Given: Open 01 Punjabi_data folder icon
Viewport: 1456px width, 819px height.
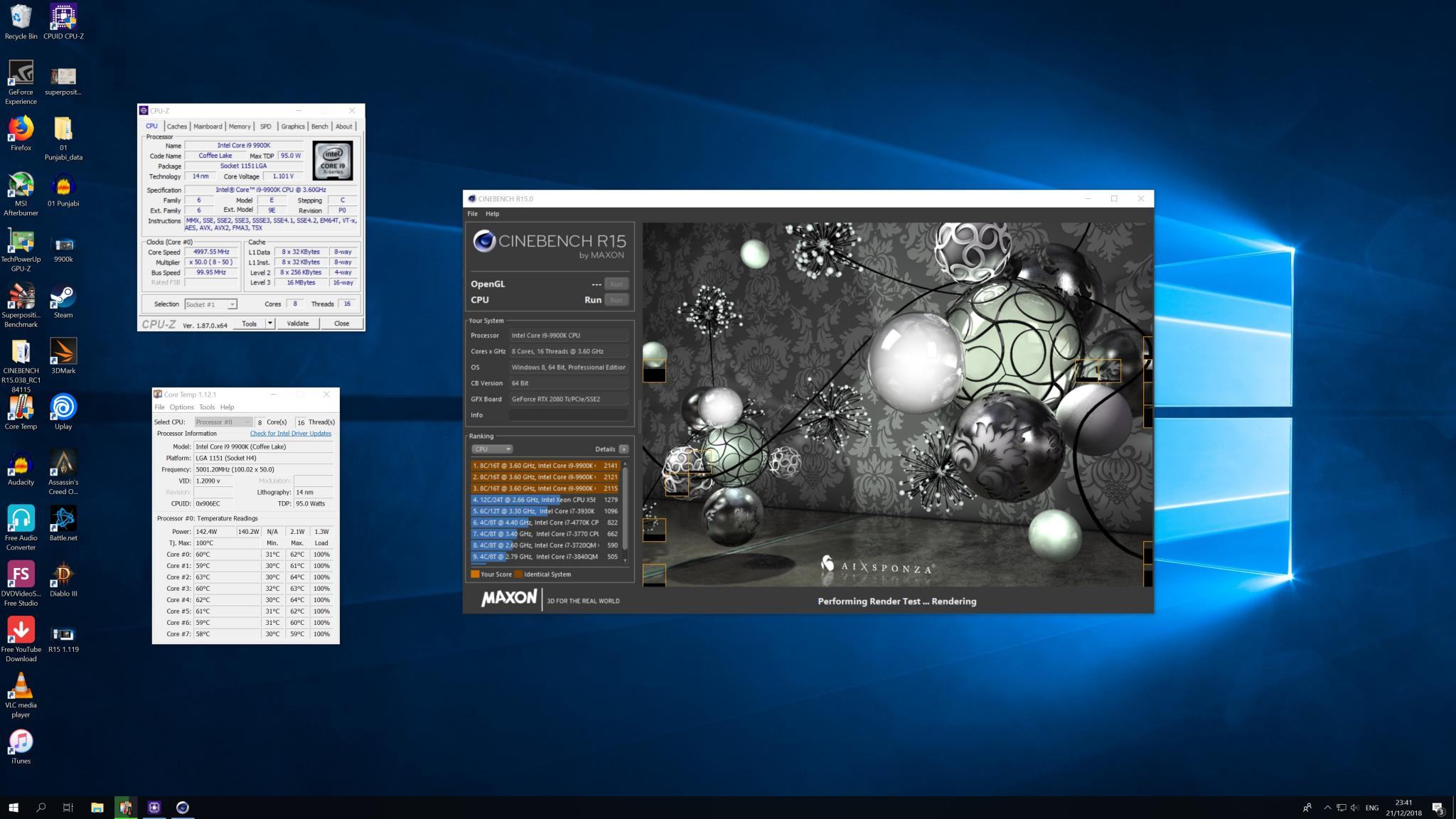Looking at the screenshot, I should (63, 138).
